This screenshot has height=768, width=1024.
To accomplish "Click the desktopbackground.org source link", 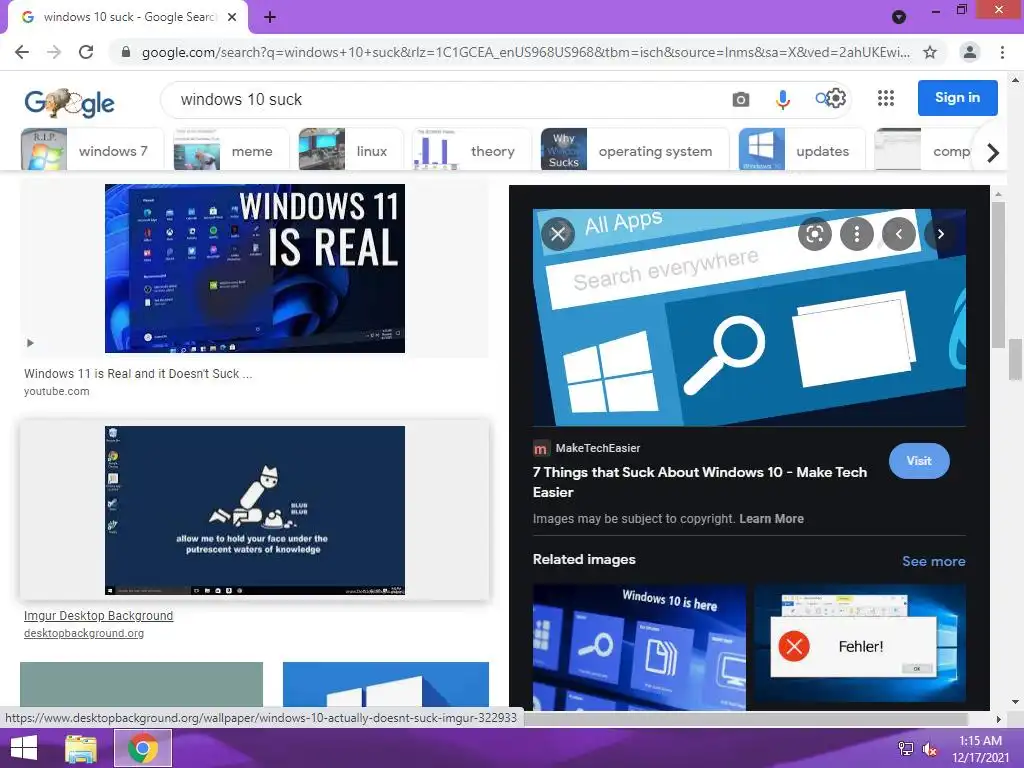I will (84, 633).
